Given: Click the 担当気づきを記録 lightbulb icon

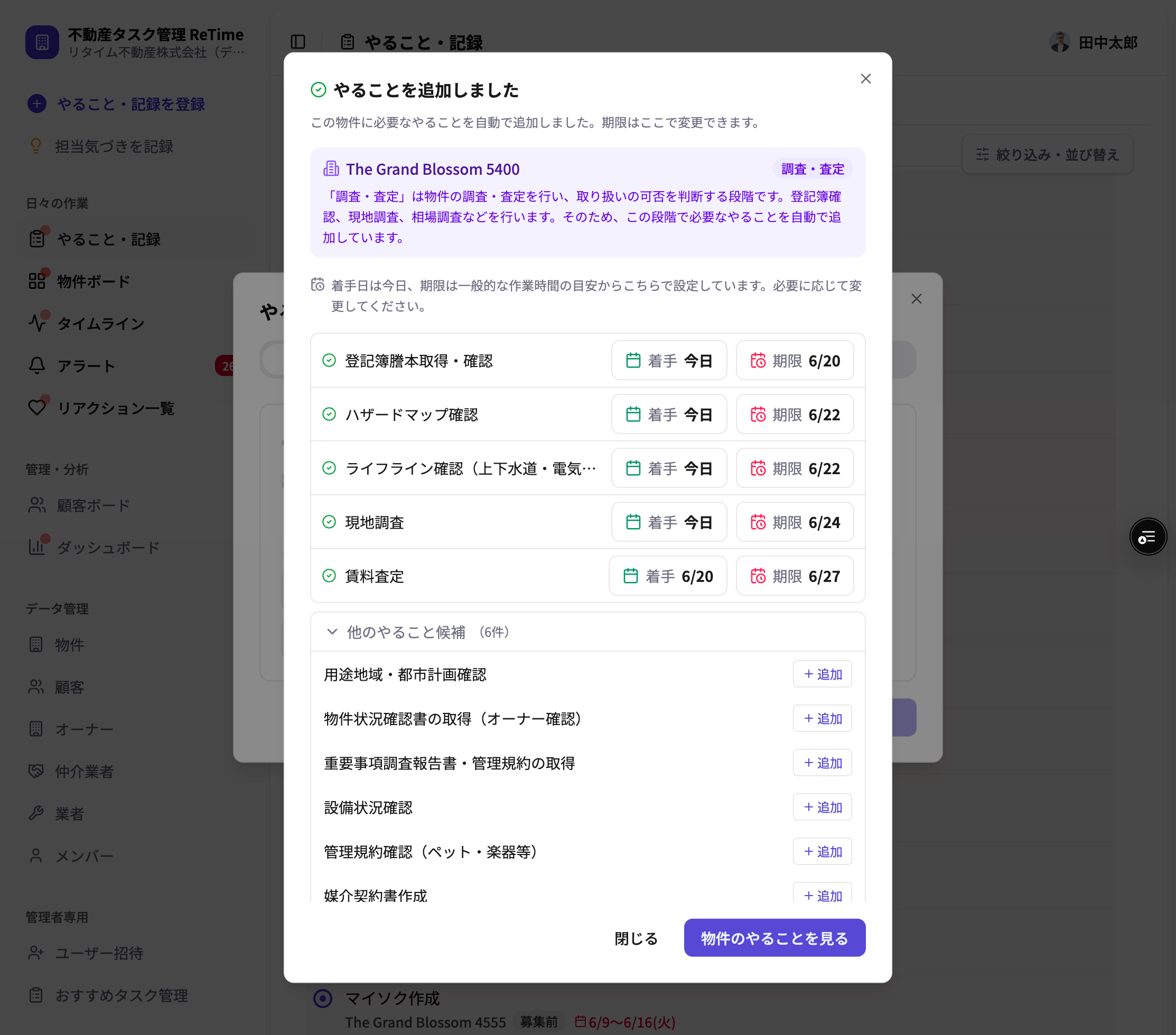Looking at the screenshot, I should coord(36,146).
